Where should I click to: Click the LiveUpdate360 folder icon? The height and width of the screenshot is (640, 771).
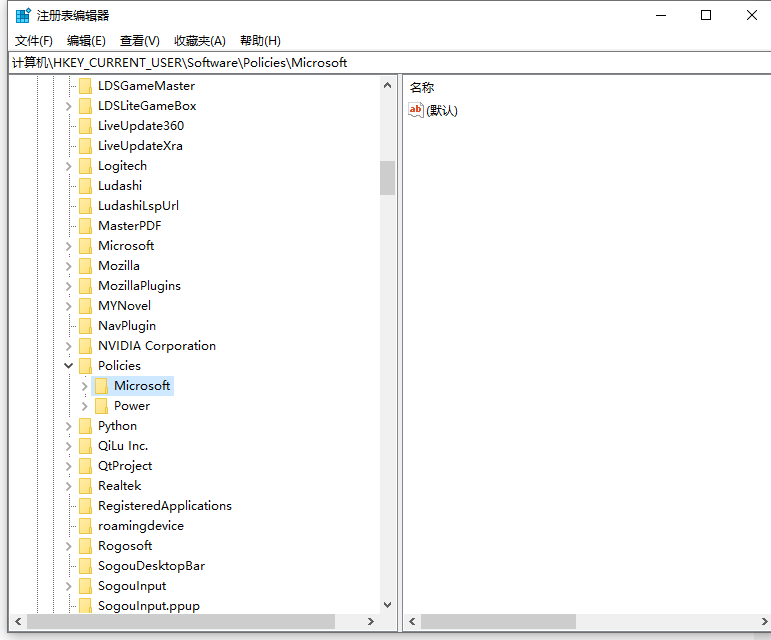click(86, 126)
